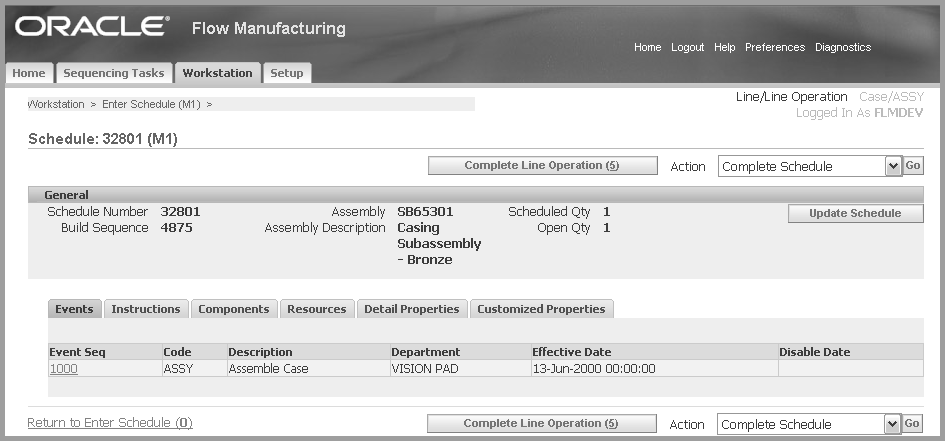This screenshot has height=441, width=945.
Task: Click Enter Schedule (M1) breadcrumb
Action: tap(151, 104)
